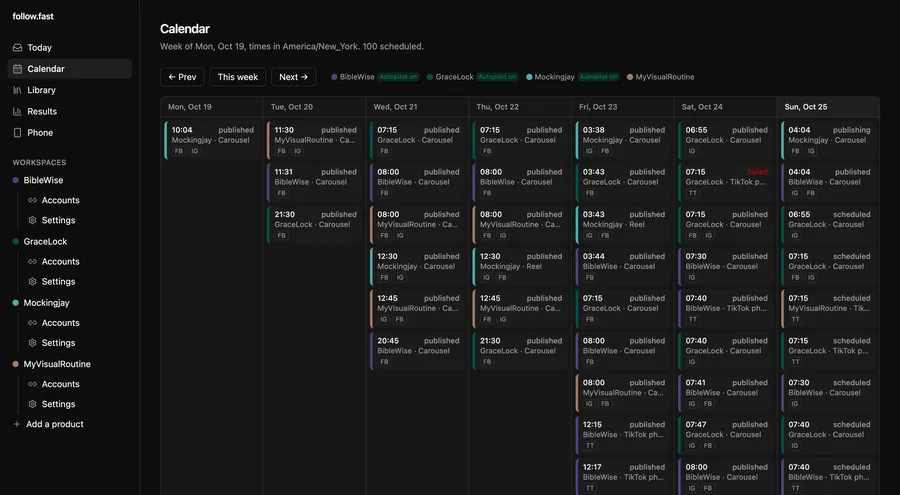This screenshot has height=495, width=900.
Task: Open Monday 10:04 Mockingjay Carousel post
Action: point(212,140)
